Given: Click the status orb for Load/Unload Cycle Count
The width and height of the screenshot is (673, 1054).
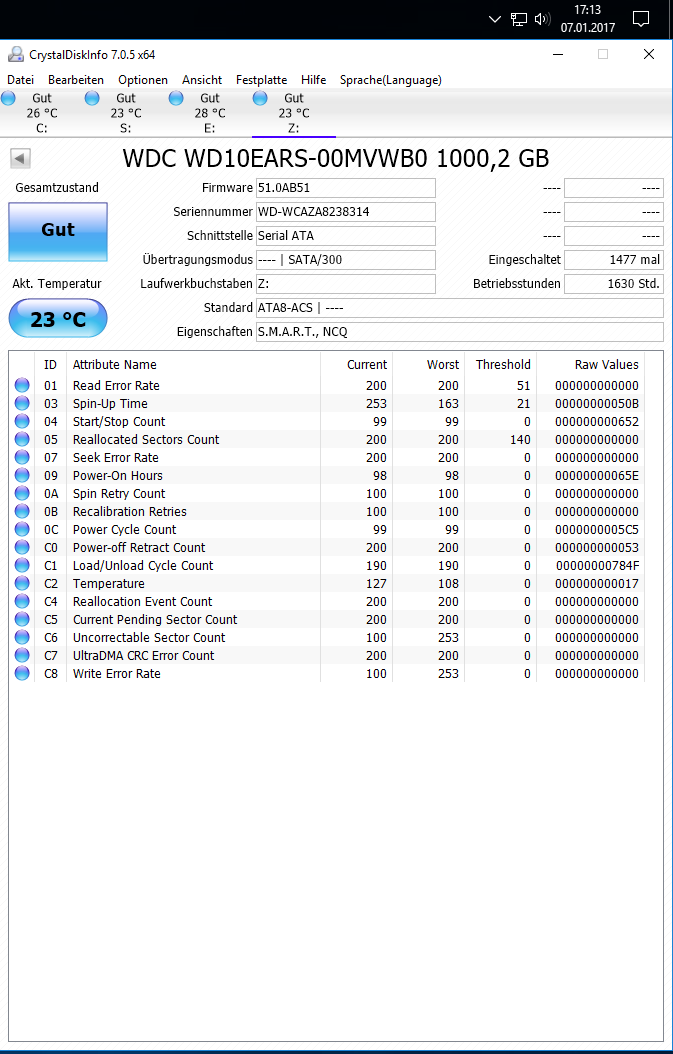Looking at the screenshot, I should (x=22, y=565).
